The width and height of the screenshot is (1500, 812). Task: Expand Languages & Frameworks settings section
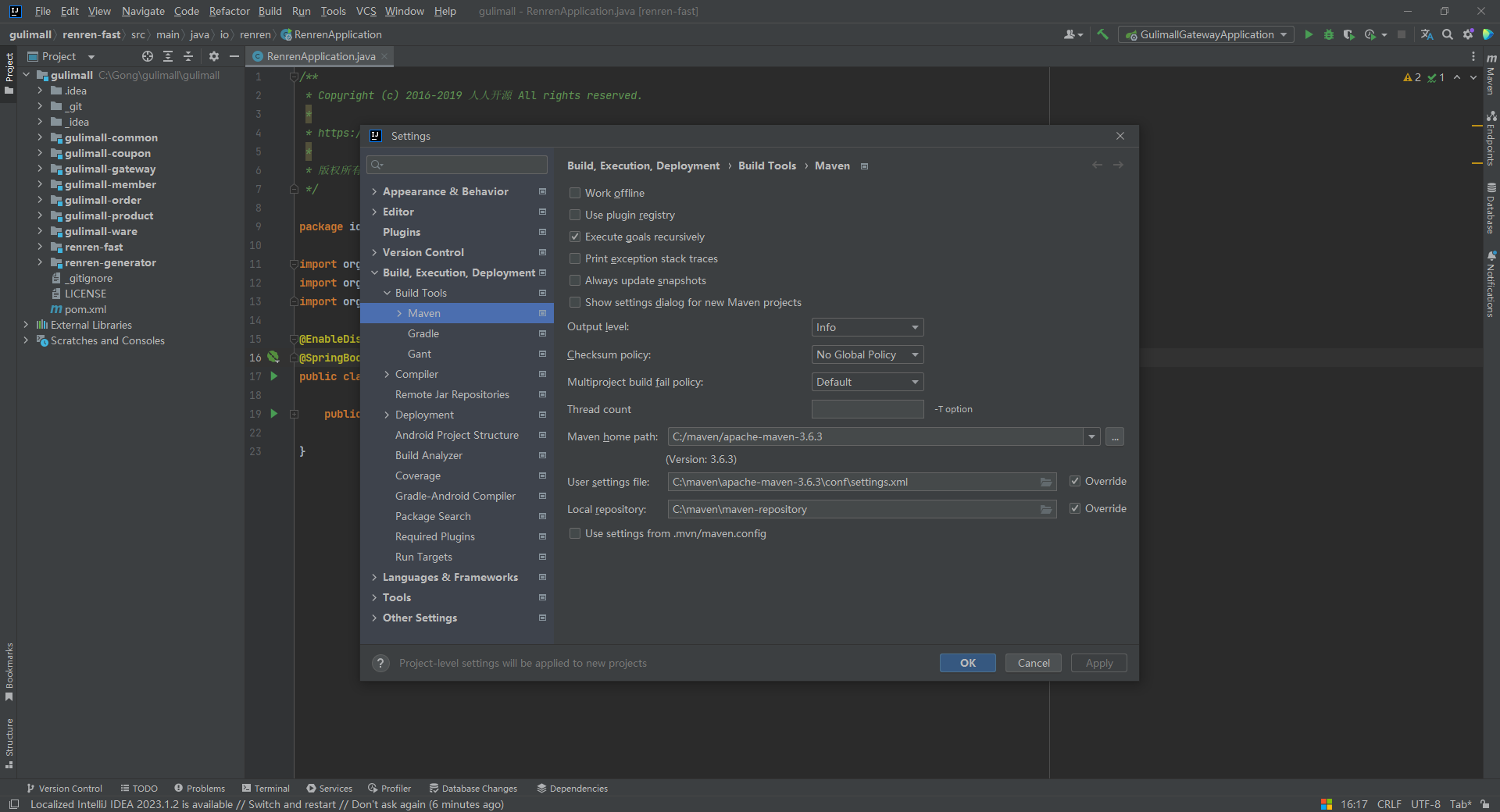point(374,577)
